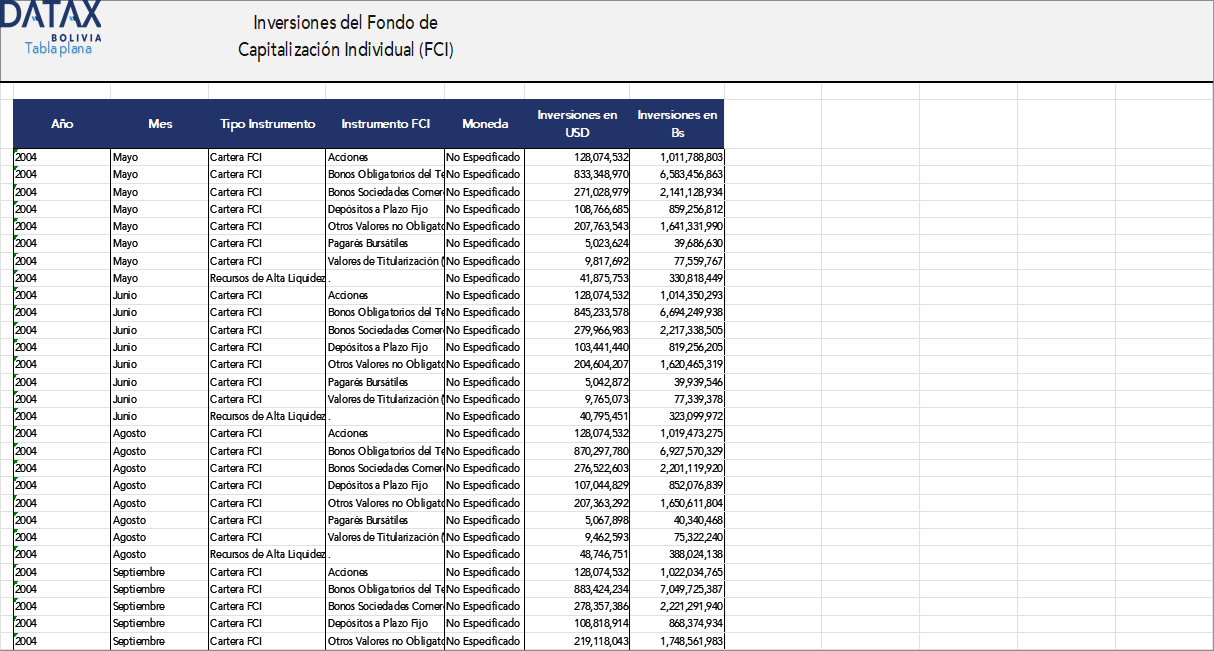Screen dimensions: 1214x651
Task: Select Pagarés Bursátiles in the Junio row
Action: [385, 382]
